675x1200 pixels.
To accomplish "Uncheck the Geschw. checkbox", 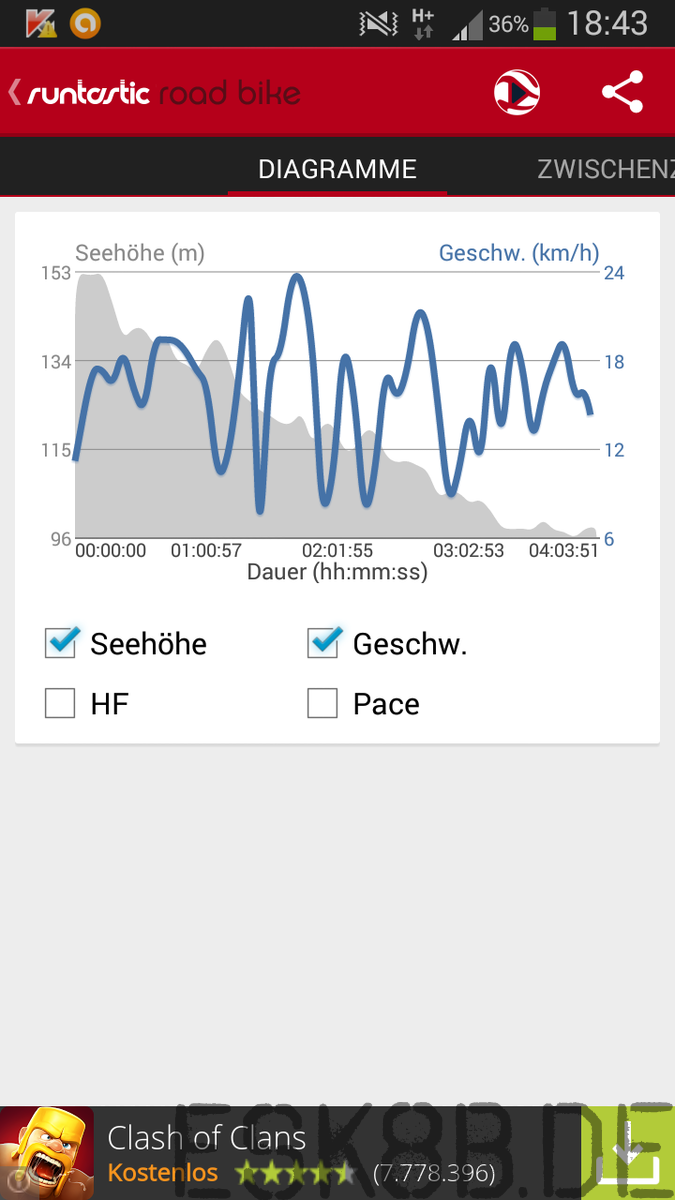I will click(323, 643).
